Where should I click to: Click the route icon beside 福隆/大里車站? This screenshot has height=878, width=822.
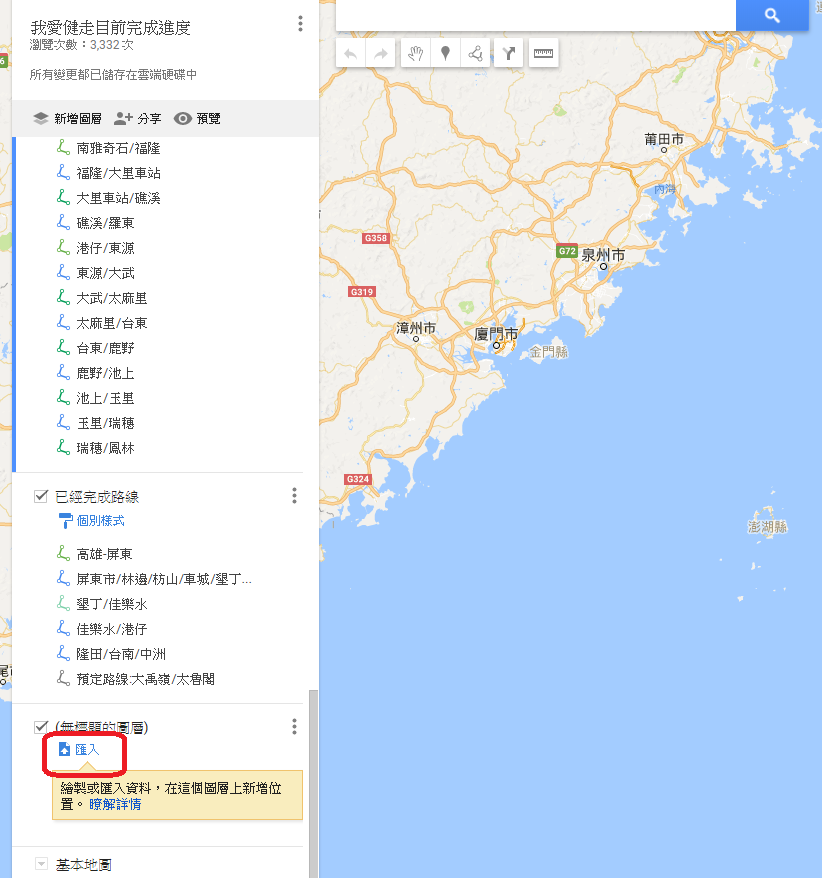tap(63, 172)
